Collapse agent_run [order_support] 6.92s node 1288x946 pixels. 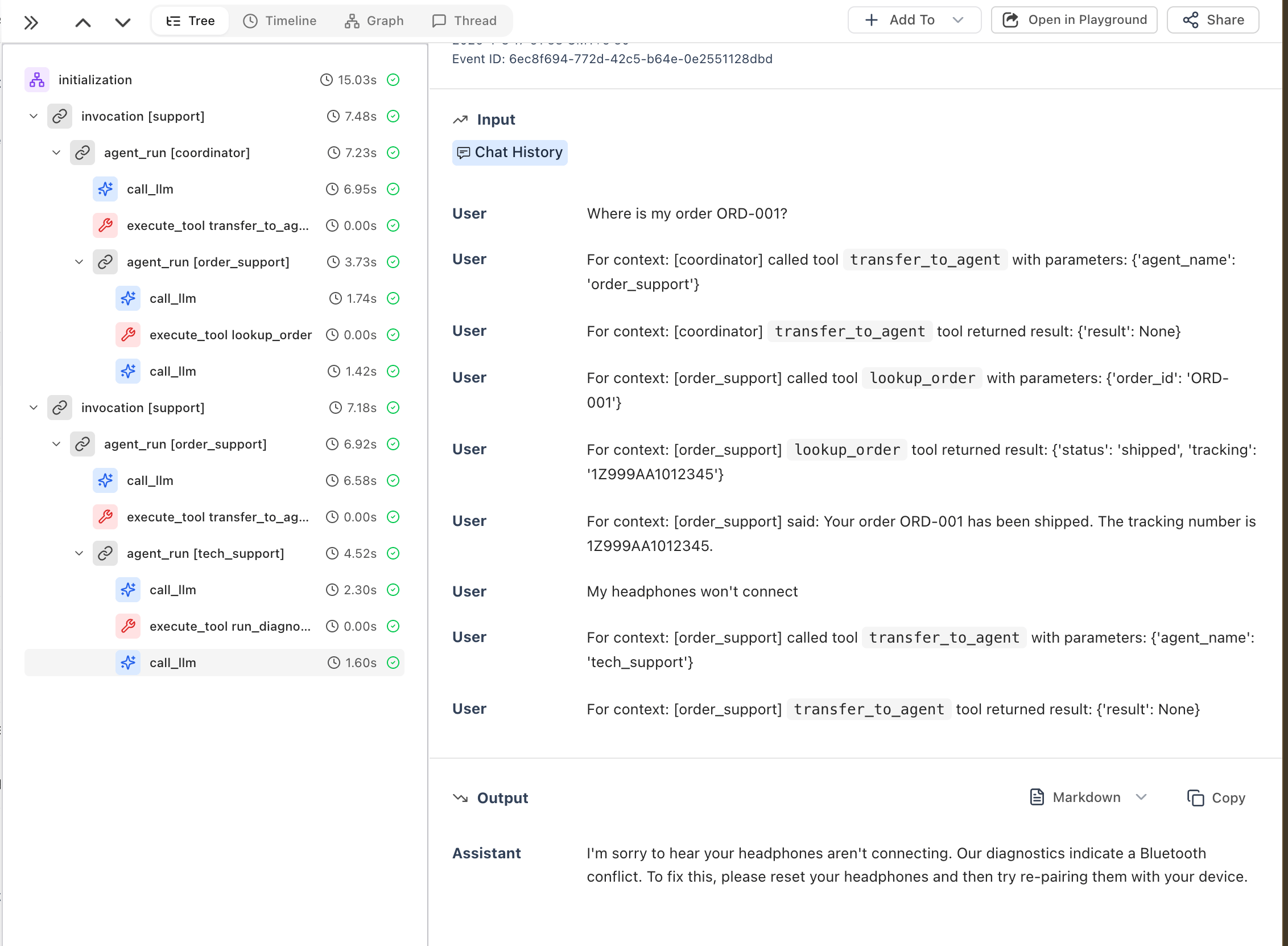[56, 445]
